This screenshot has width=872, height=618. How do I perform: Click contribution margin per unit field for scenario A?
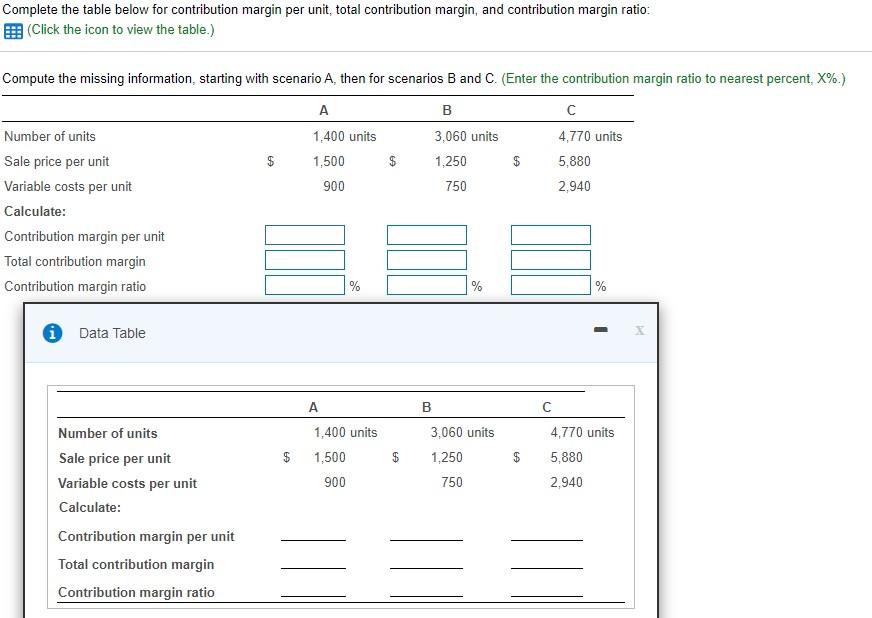(x=304, y=235)
